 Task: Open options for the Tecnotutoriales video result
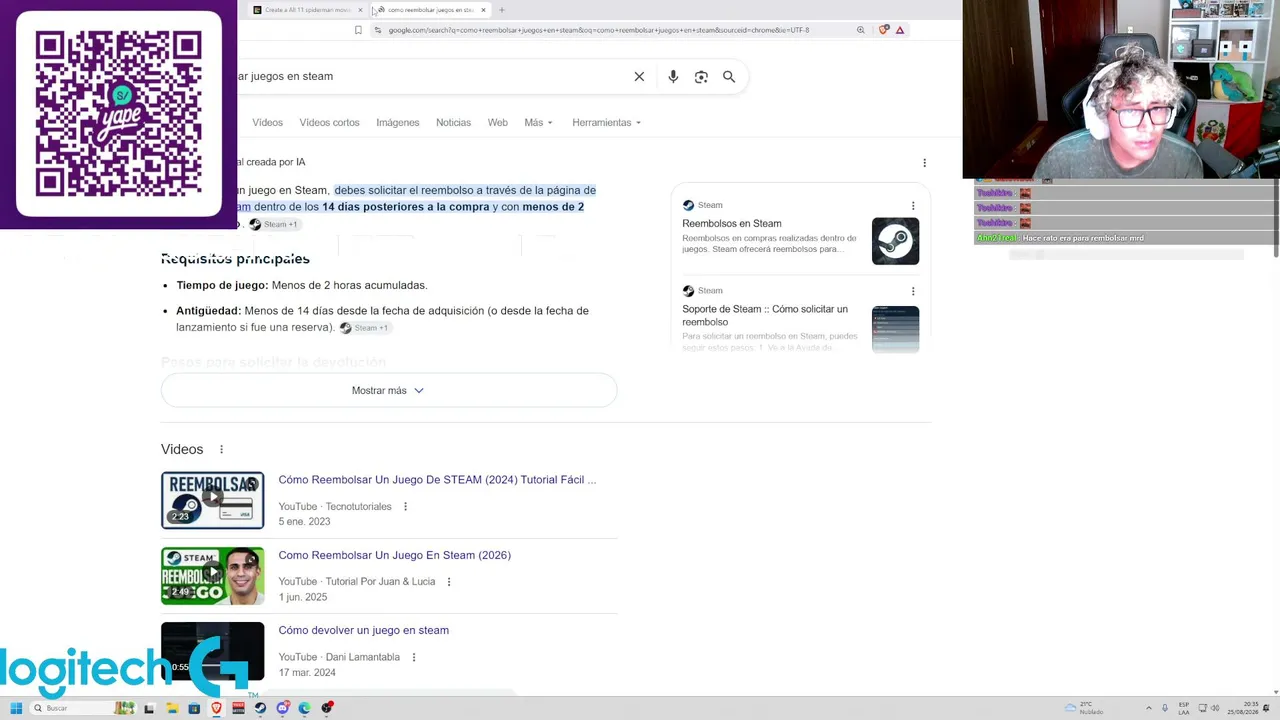405,507
